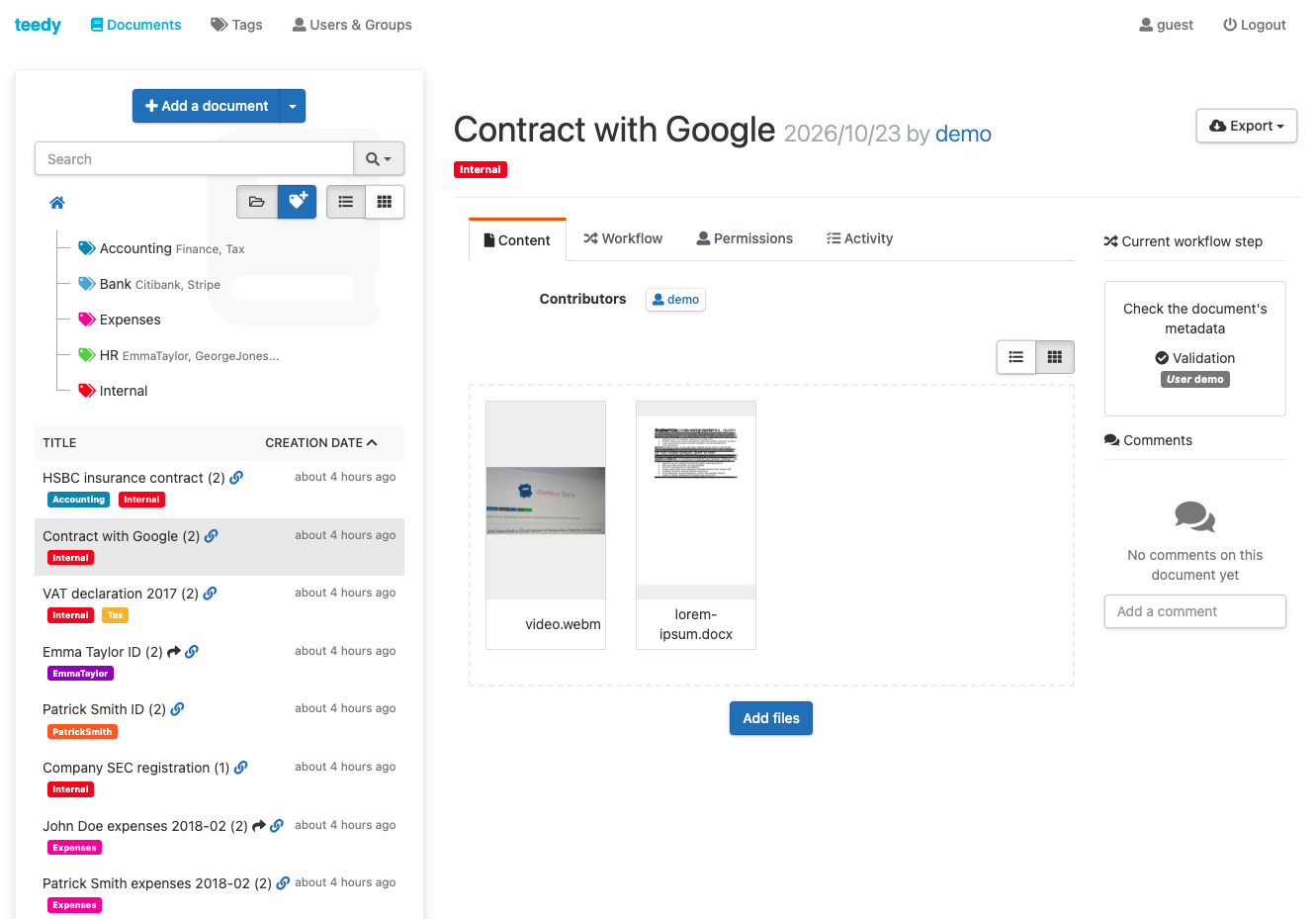The height and width of the screenshot is (919, 1316).
Task: Select the Content tab
Action: pos(517,240)
